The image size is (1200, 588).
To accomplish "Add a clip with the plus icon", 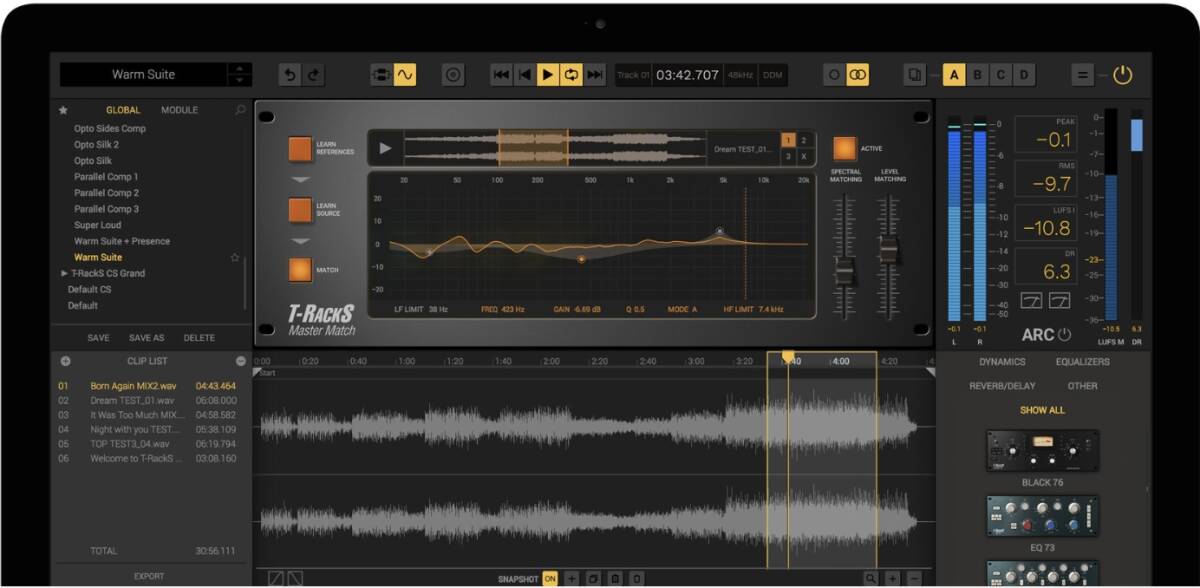I will pos(66,361).
